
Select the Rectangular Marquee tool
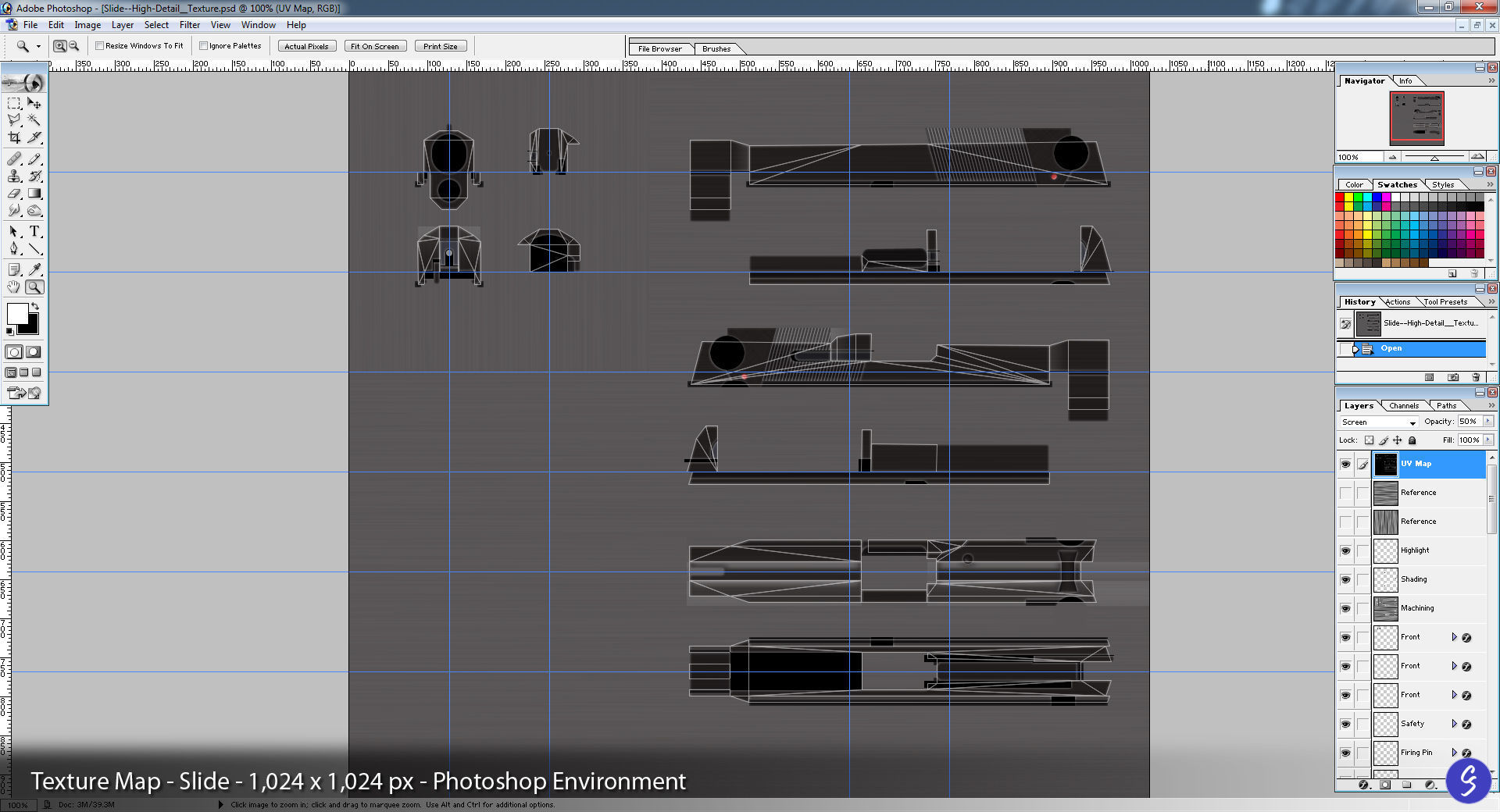14,103
